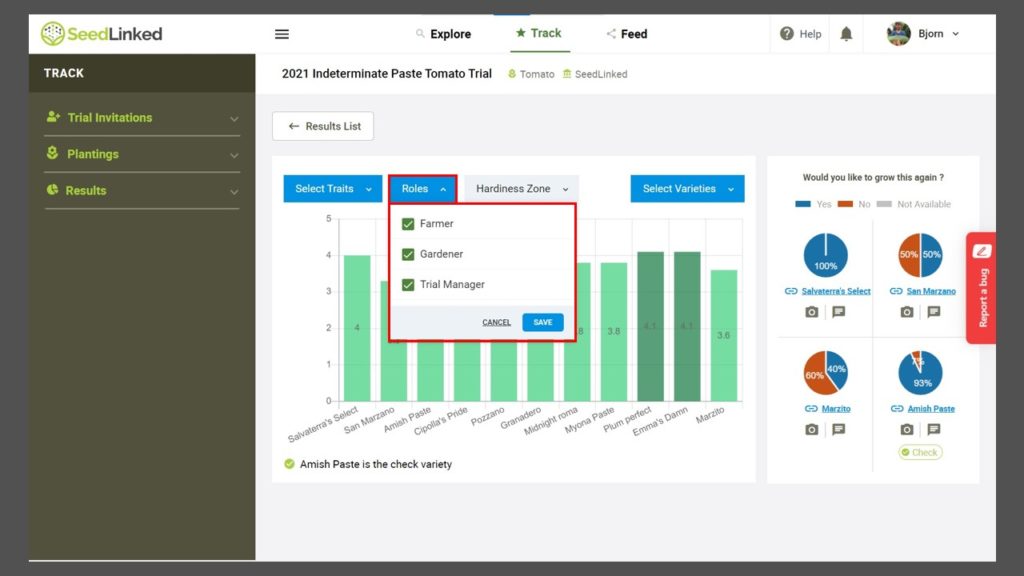Click the Tomato crop tag
The image size is (1024, 576).
point(531,74)
